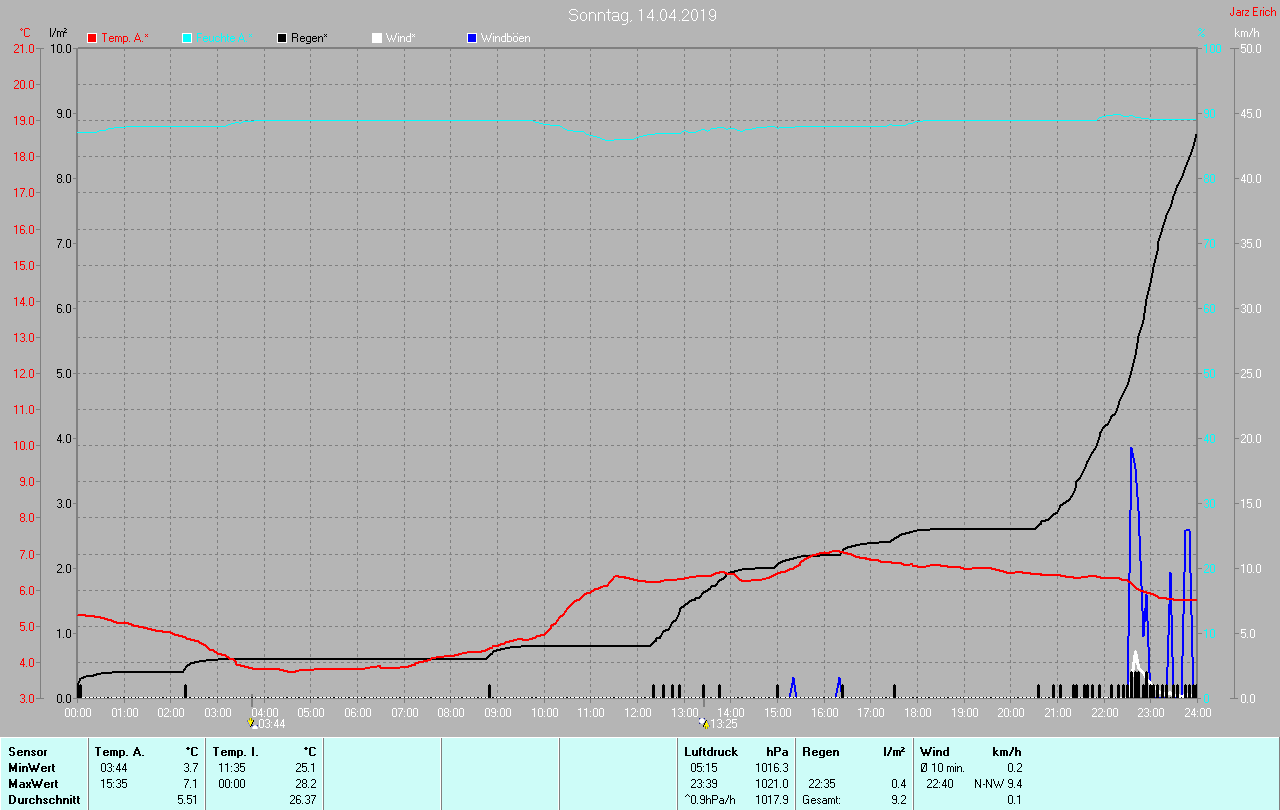Click the '28.2' indoor maximum temperature value

pos(306,784)
